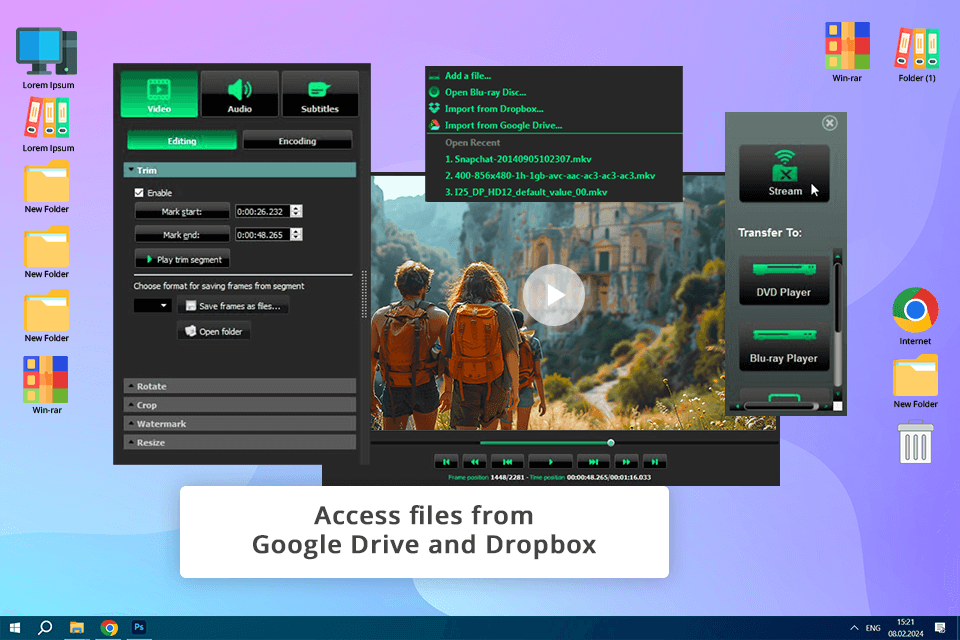The image size is (960, 640).
Task: Jump to the start of the video
Action: pyautogui.click(x=446, y=462)
